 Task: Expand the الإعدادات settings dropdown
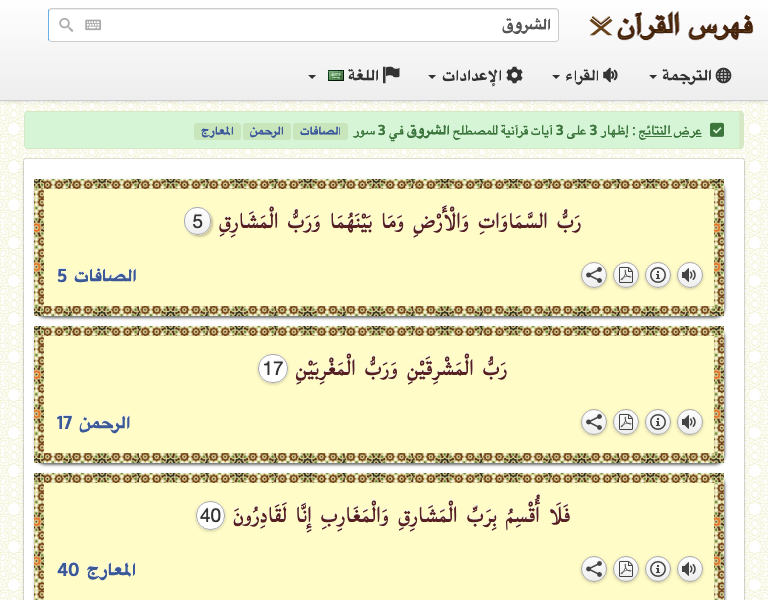pos(475,76)
